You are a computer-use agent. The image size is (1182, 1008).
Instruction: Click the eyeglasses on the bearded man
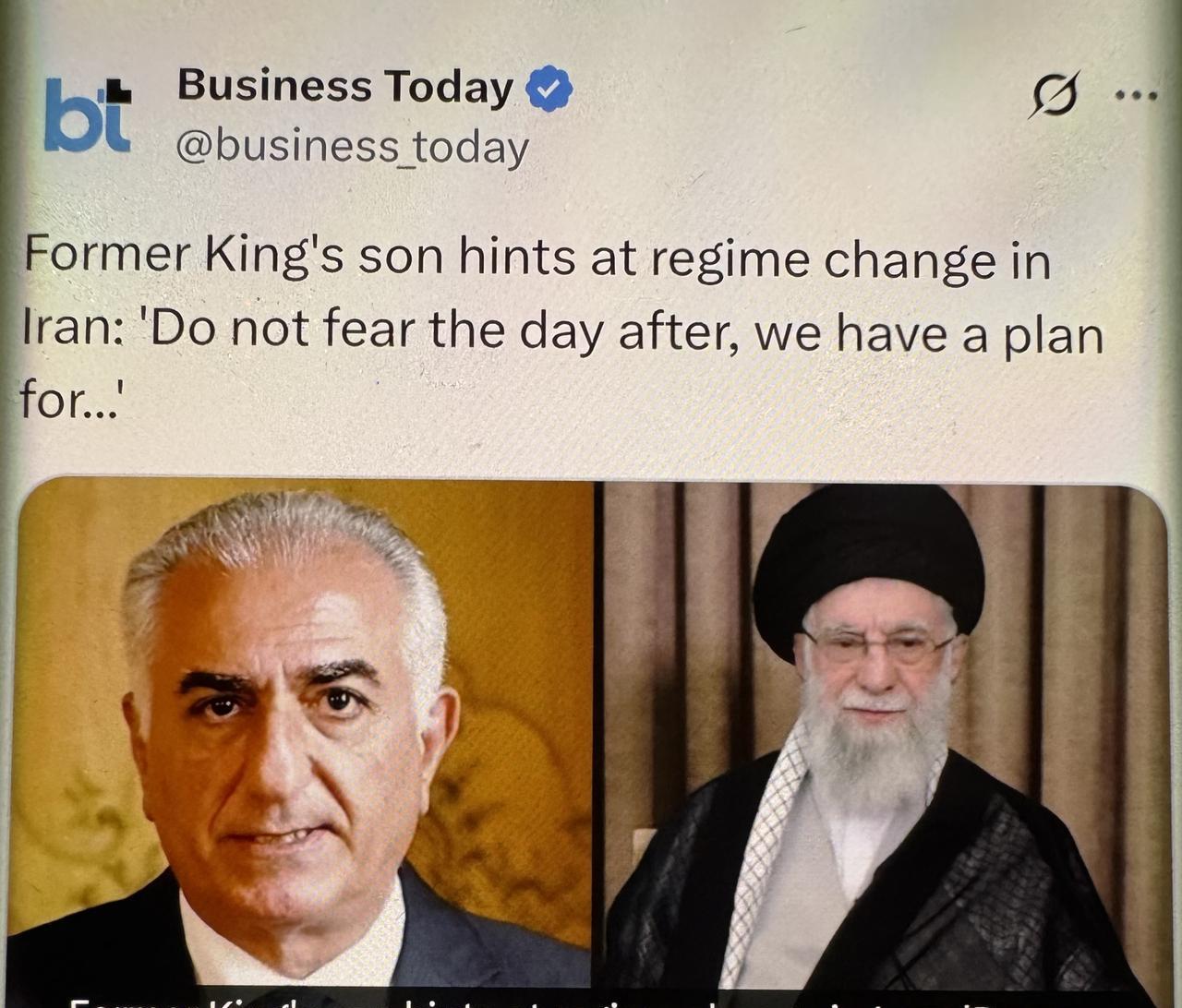tap(877, 646)
